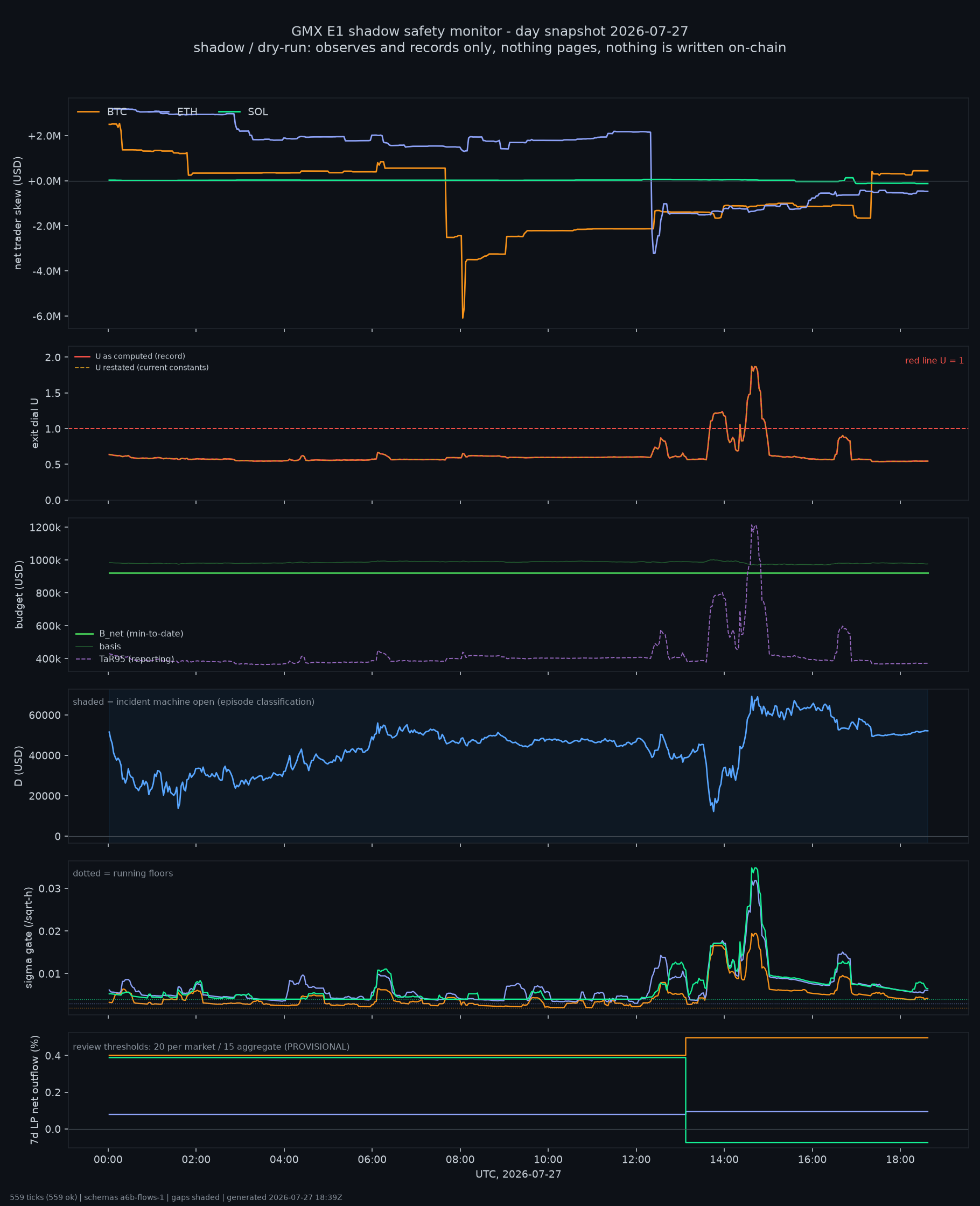Select the '00:00' time axis label
Viewport: 980px width, 1206px height.
(108, 1160)
